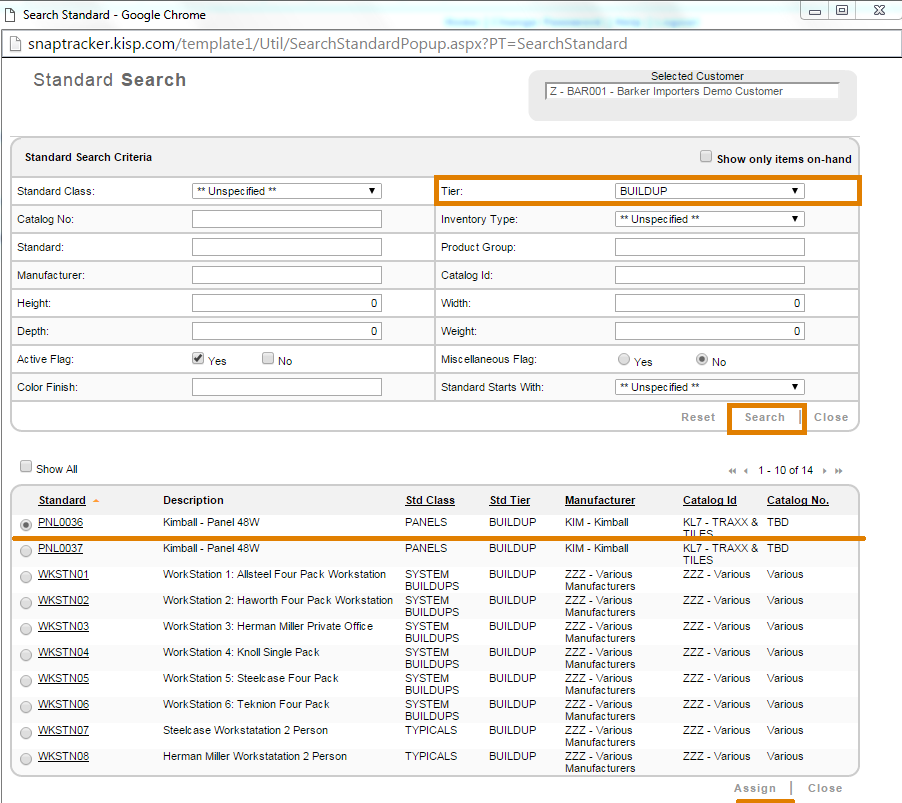
Task: Go to previous results page arrow
Action: (x=746, y=471)
